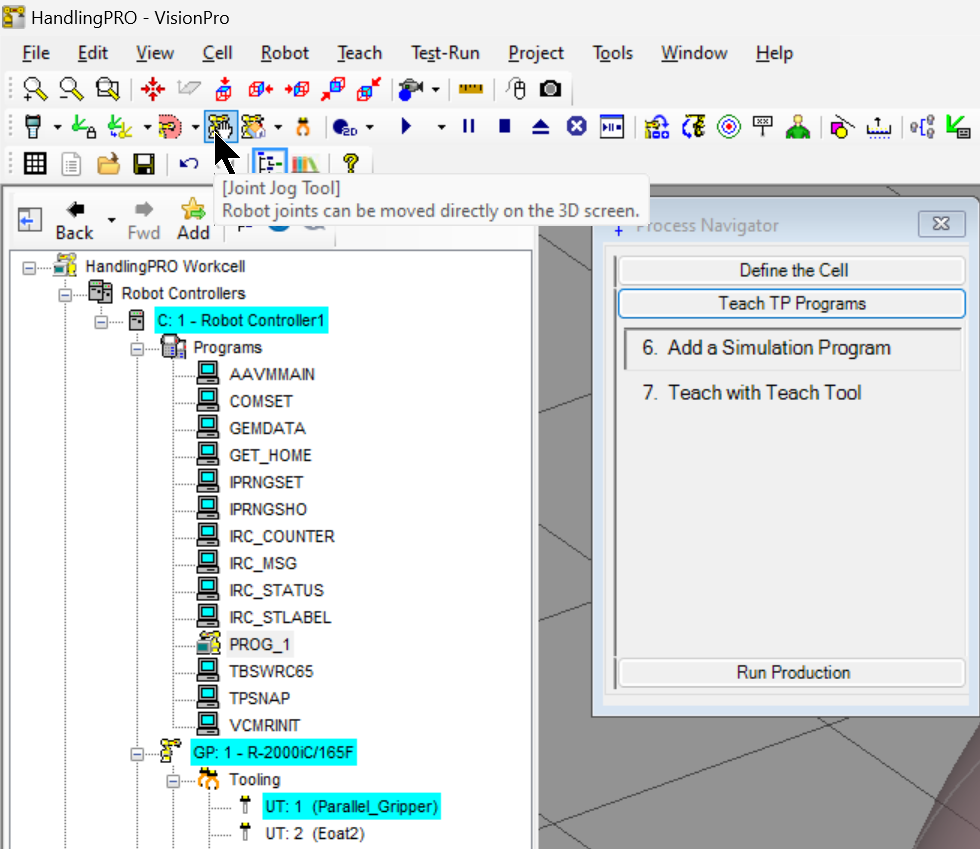
Task: Click the blue undo arrow
Action: pos(189,164)
